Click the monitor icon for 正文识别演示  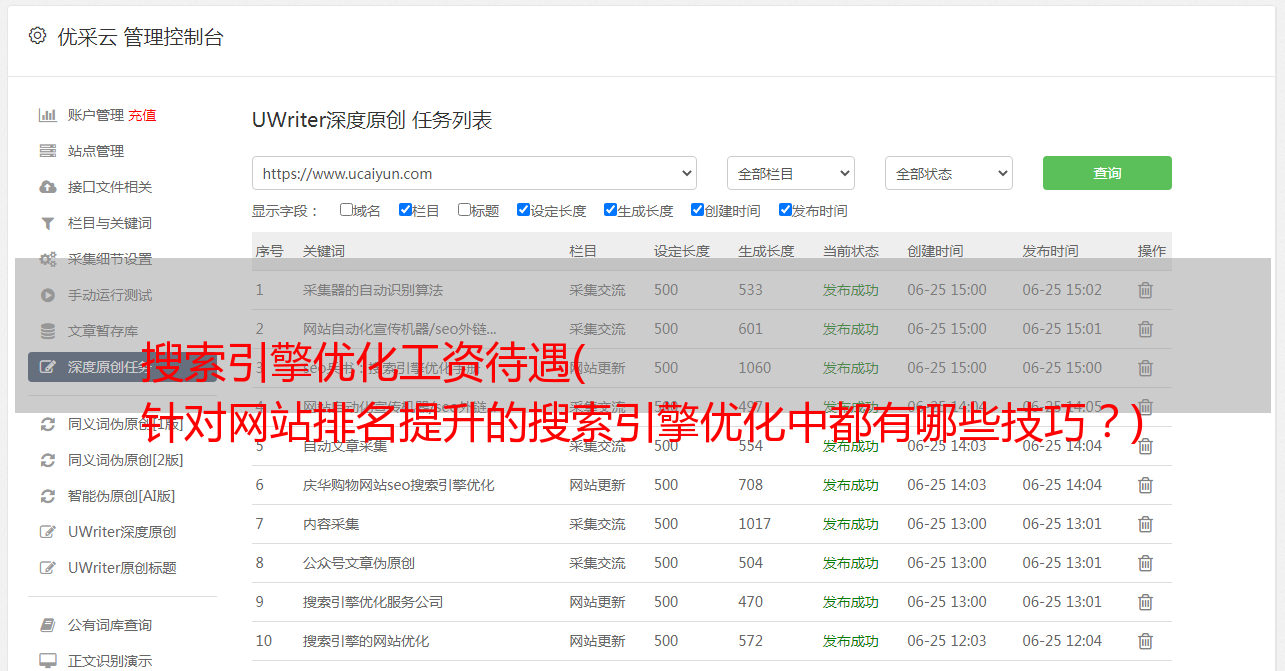(47, 661)
